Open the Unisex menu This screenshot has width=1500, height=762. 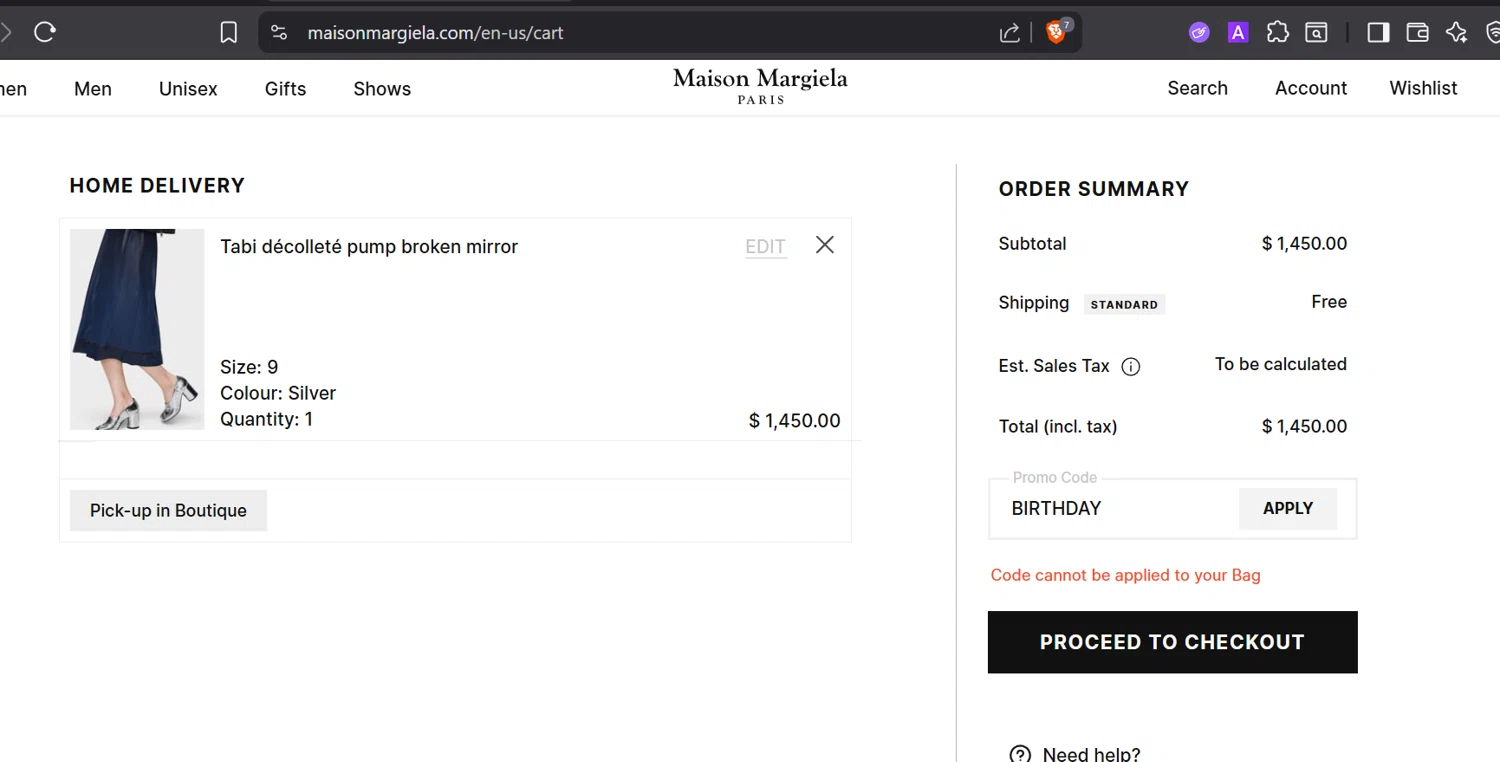(188, 89)
